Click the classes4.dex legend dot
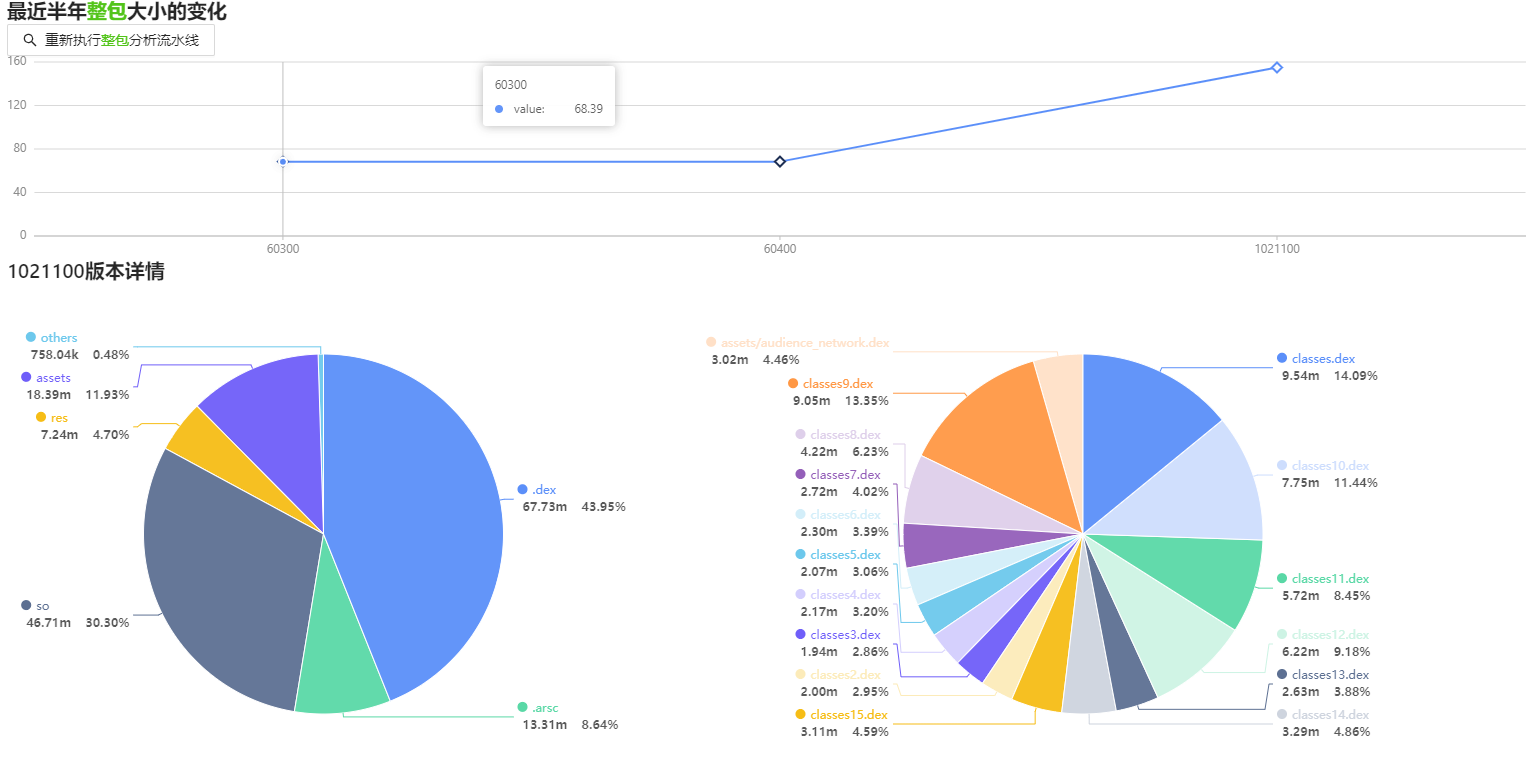This screenshot has height=768, width=1526. 801,594
